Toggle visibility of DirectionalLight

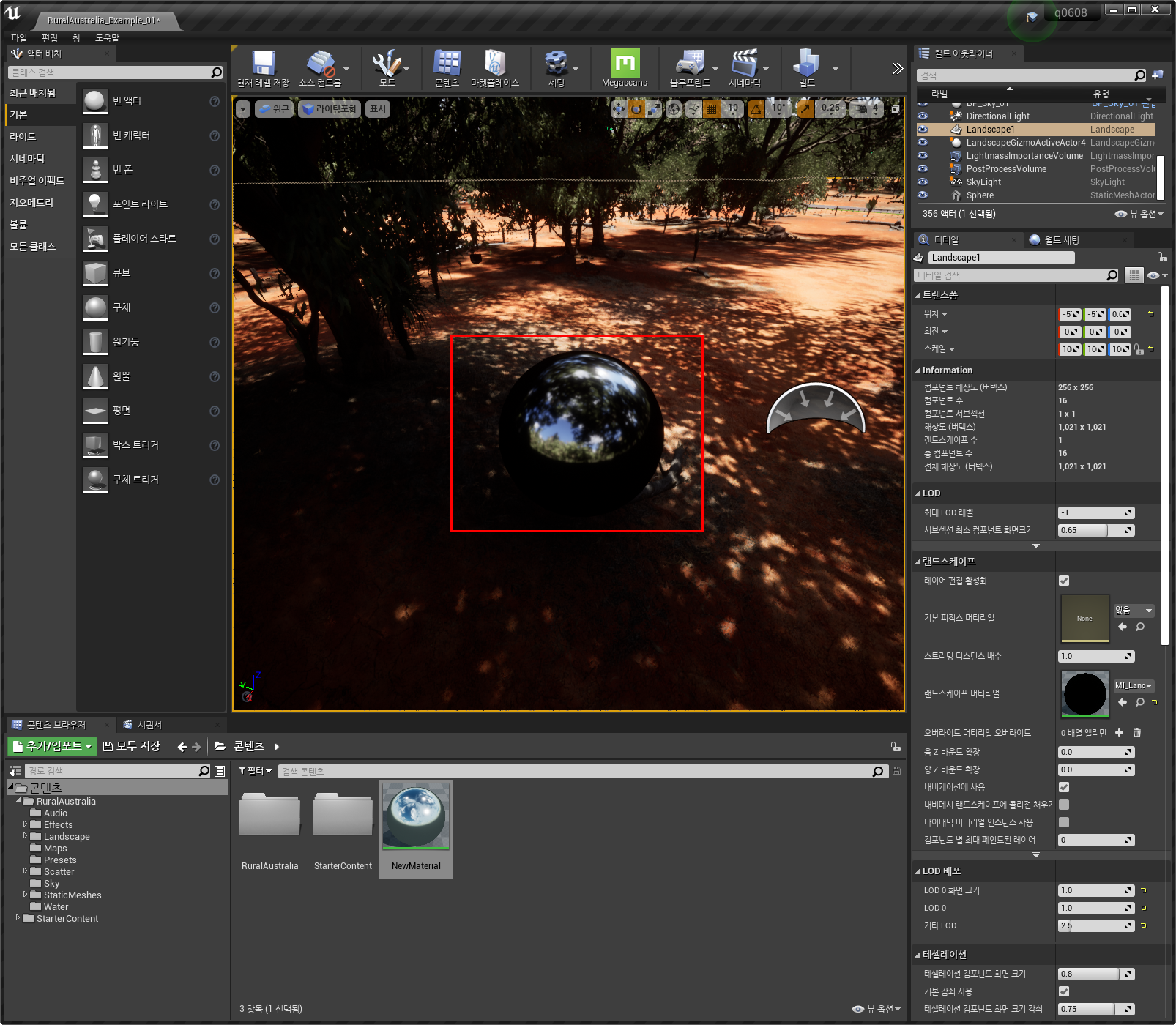point(923,116)
